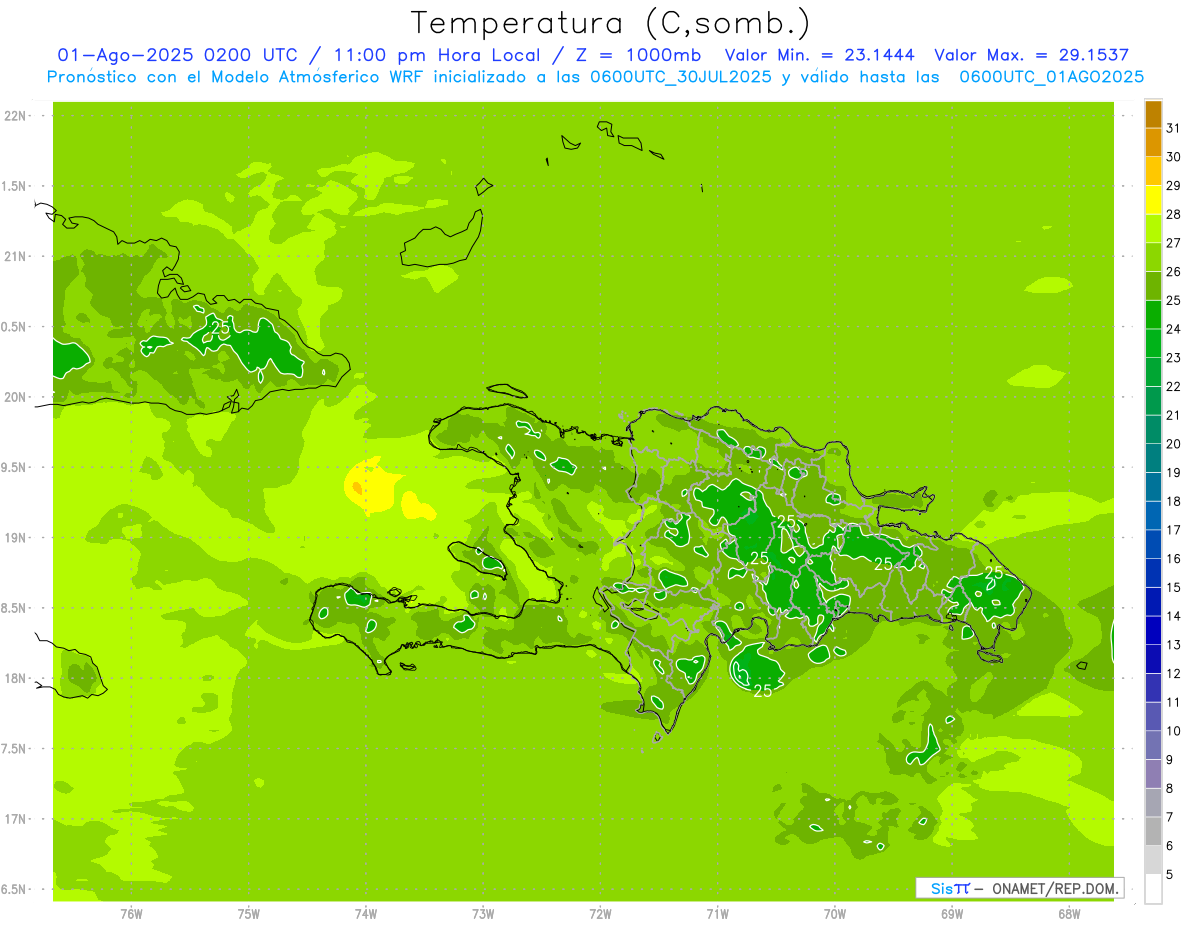Pick the green colorbar segment between 24 and 25
The image size is (1200, 927).
(x=1153, y=315)
